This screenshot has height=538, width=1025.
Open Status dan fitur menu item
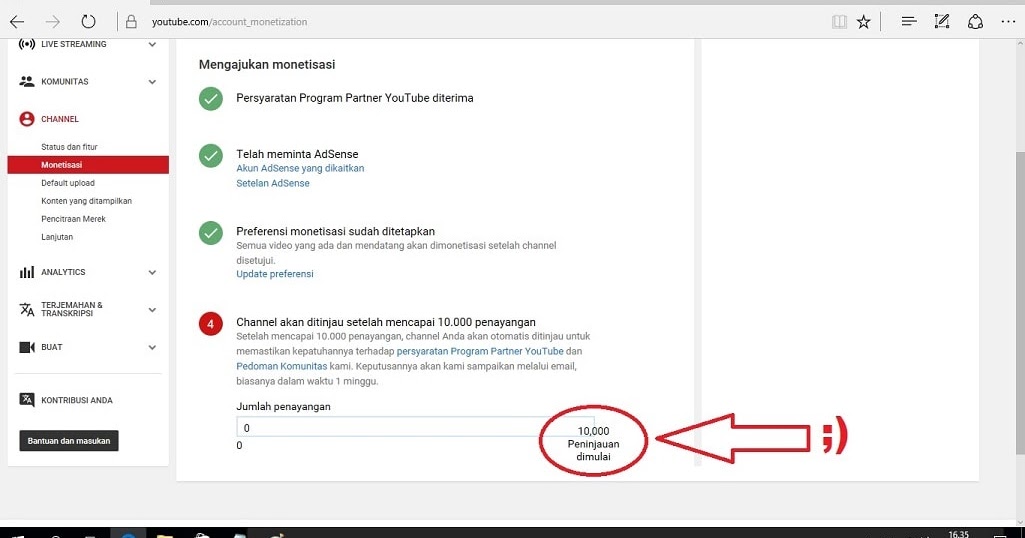coord(69,147)
